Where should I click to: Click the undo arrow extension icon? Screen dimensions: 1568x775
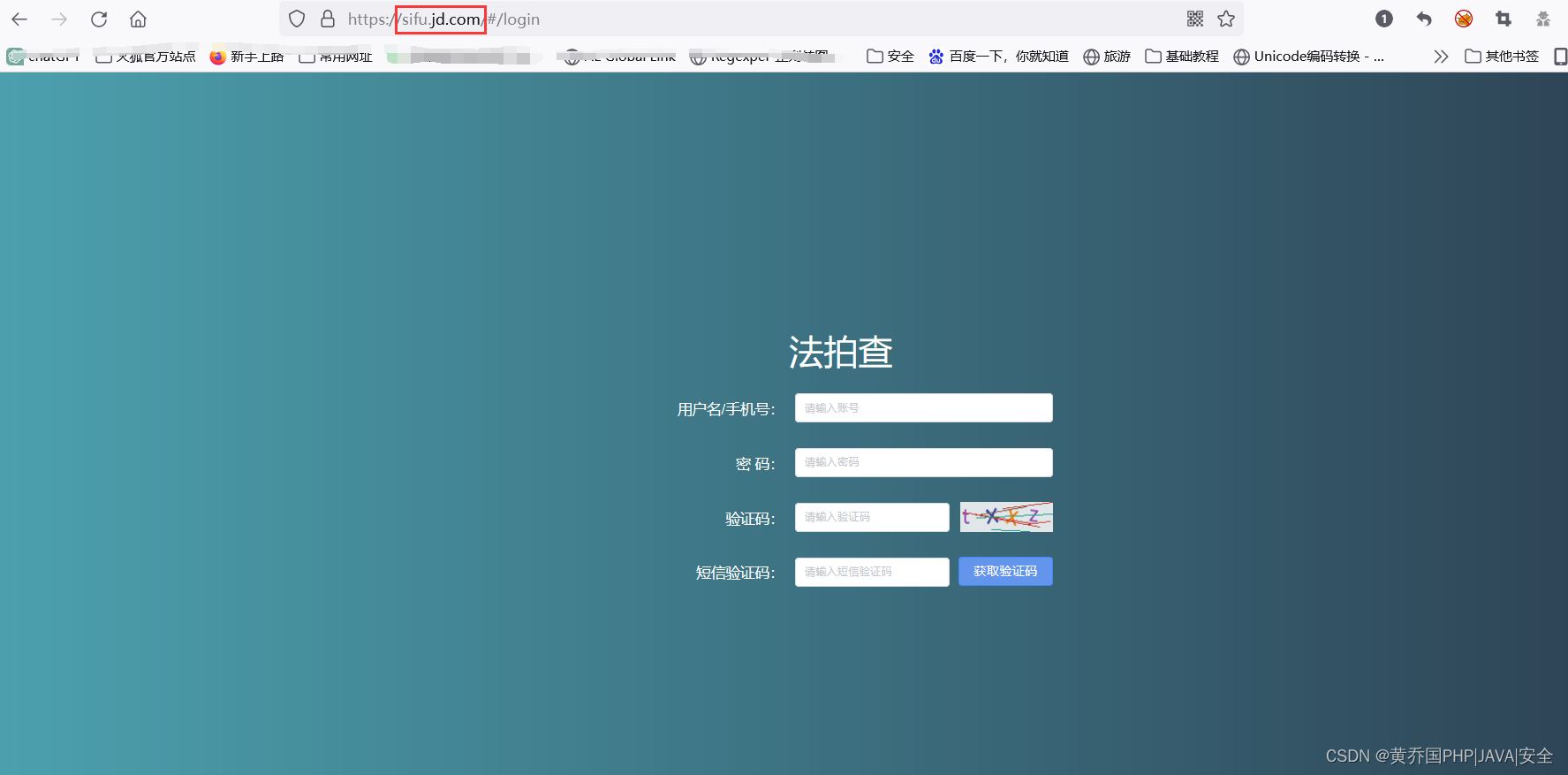1424,19
